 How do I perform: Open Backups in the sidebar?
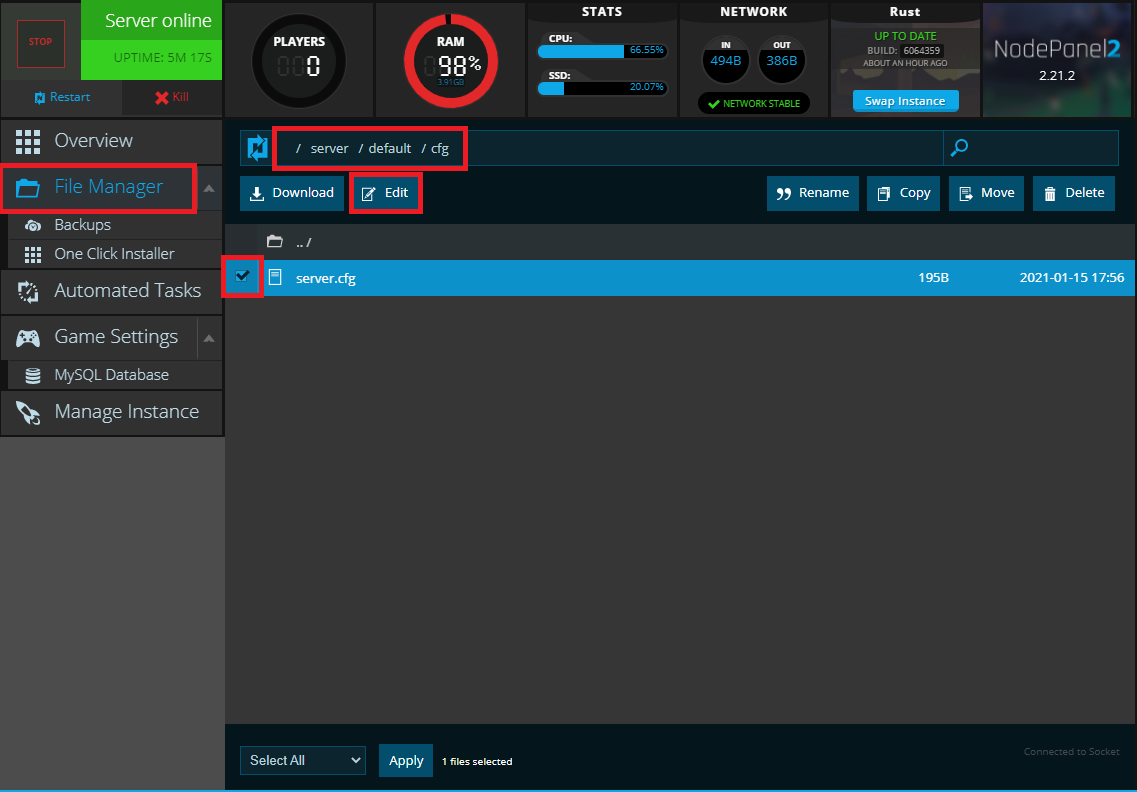pos(82,225)
